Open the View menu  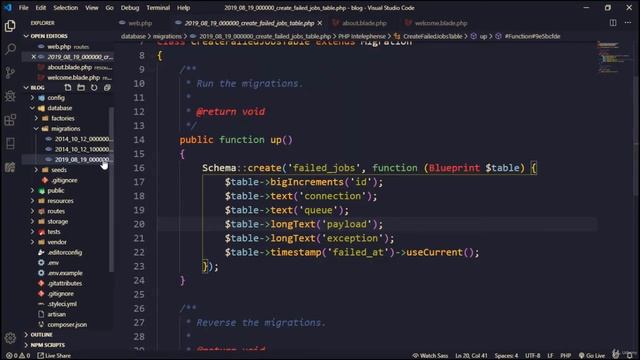click(91, 8)
